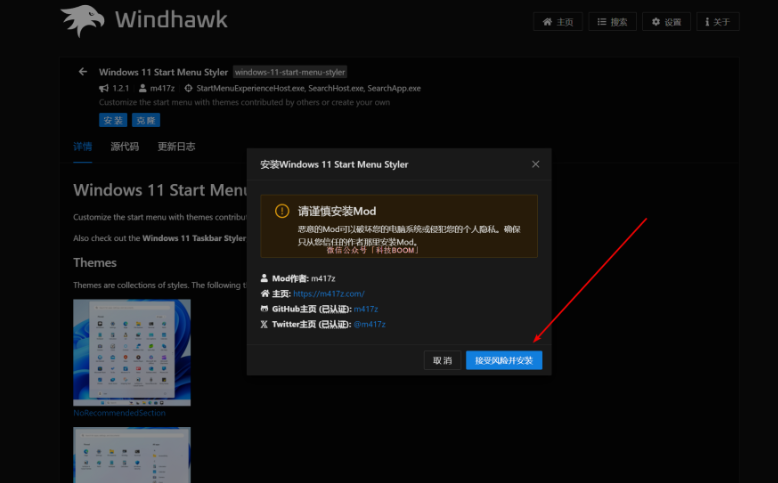Click the back arrow icon
Screen dimensions: 778x483
[83, 72]
